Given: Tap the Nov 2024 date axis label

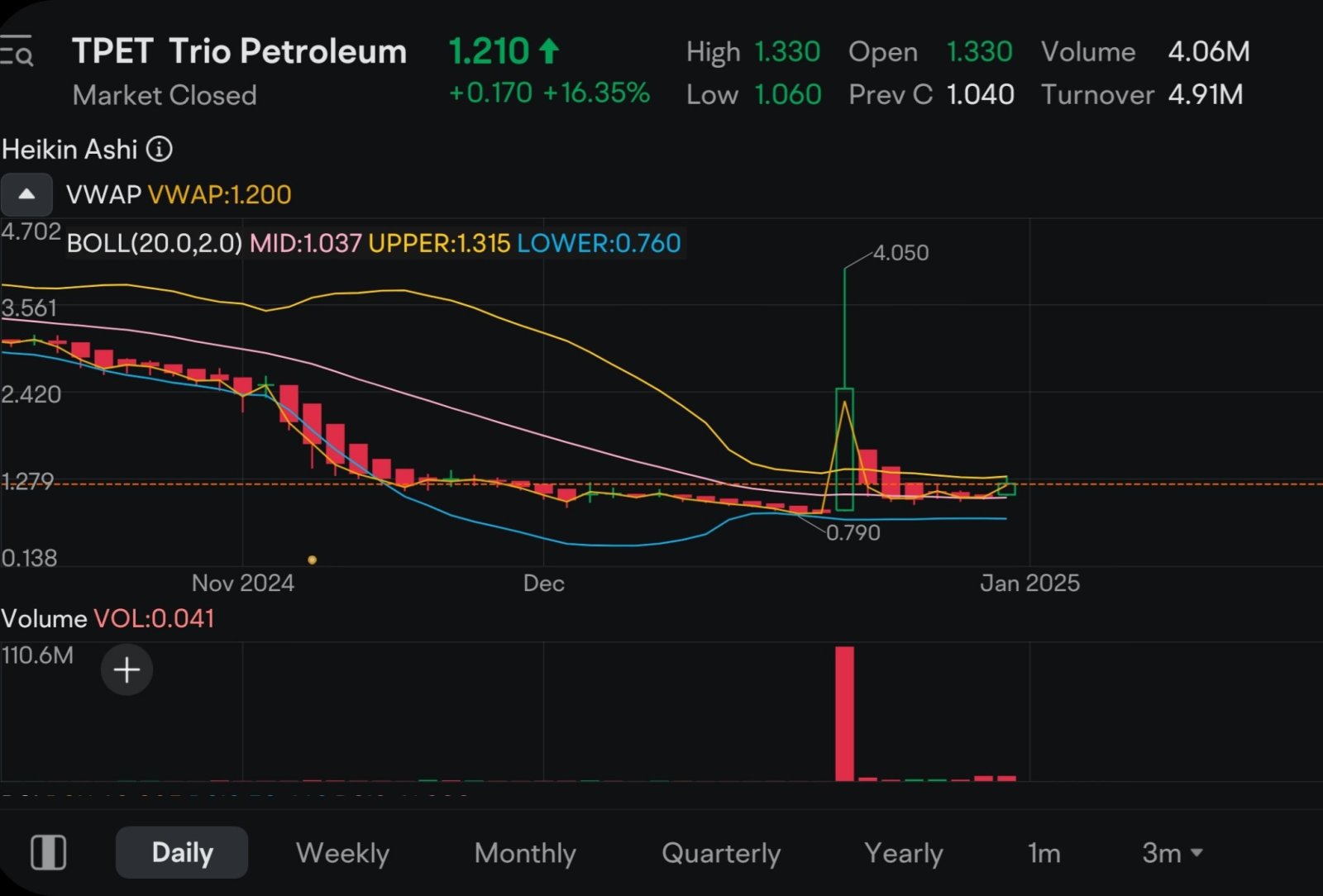Looking at the screenshot, I should coord(243,584).
